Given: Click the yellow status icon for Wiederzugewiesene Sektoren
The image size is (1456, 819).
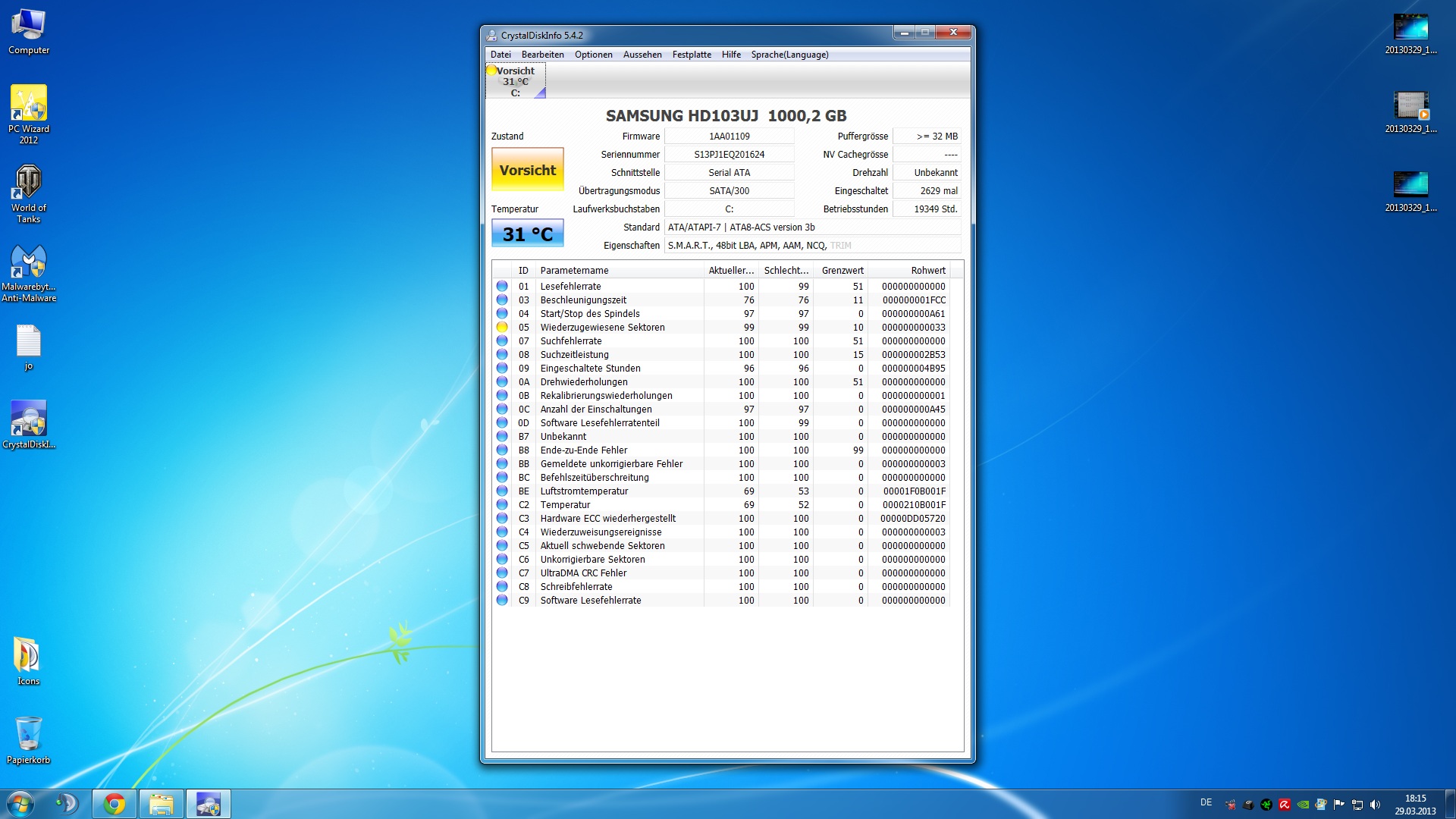Looking at the screenshot, I should [x=502, y=328].
